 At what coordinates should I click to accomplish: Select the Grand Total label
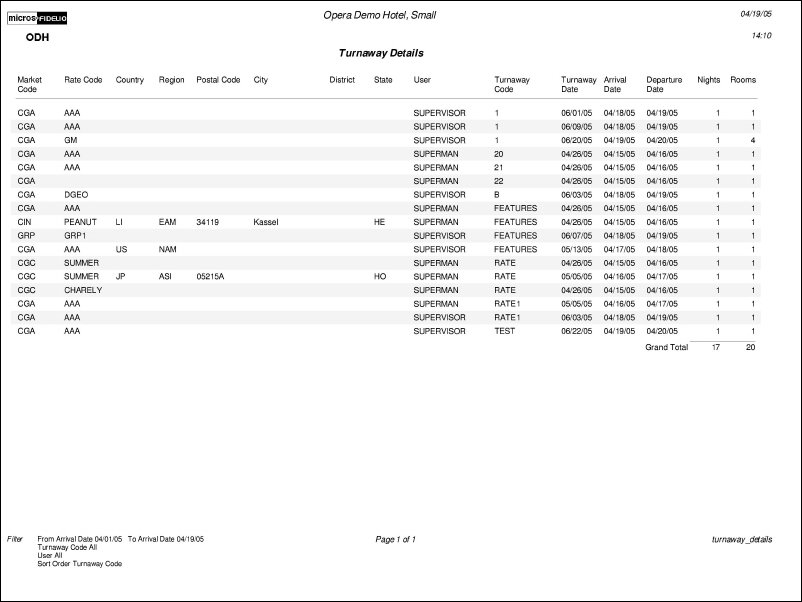[665, 347]
